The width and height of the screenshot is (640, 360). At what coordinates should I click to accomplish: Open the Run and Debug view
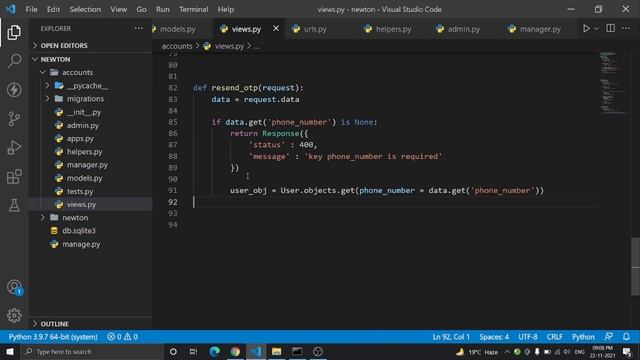(14, 148)
